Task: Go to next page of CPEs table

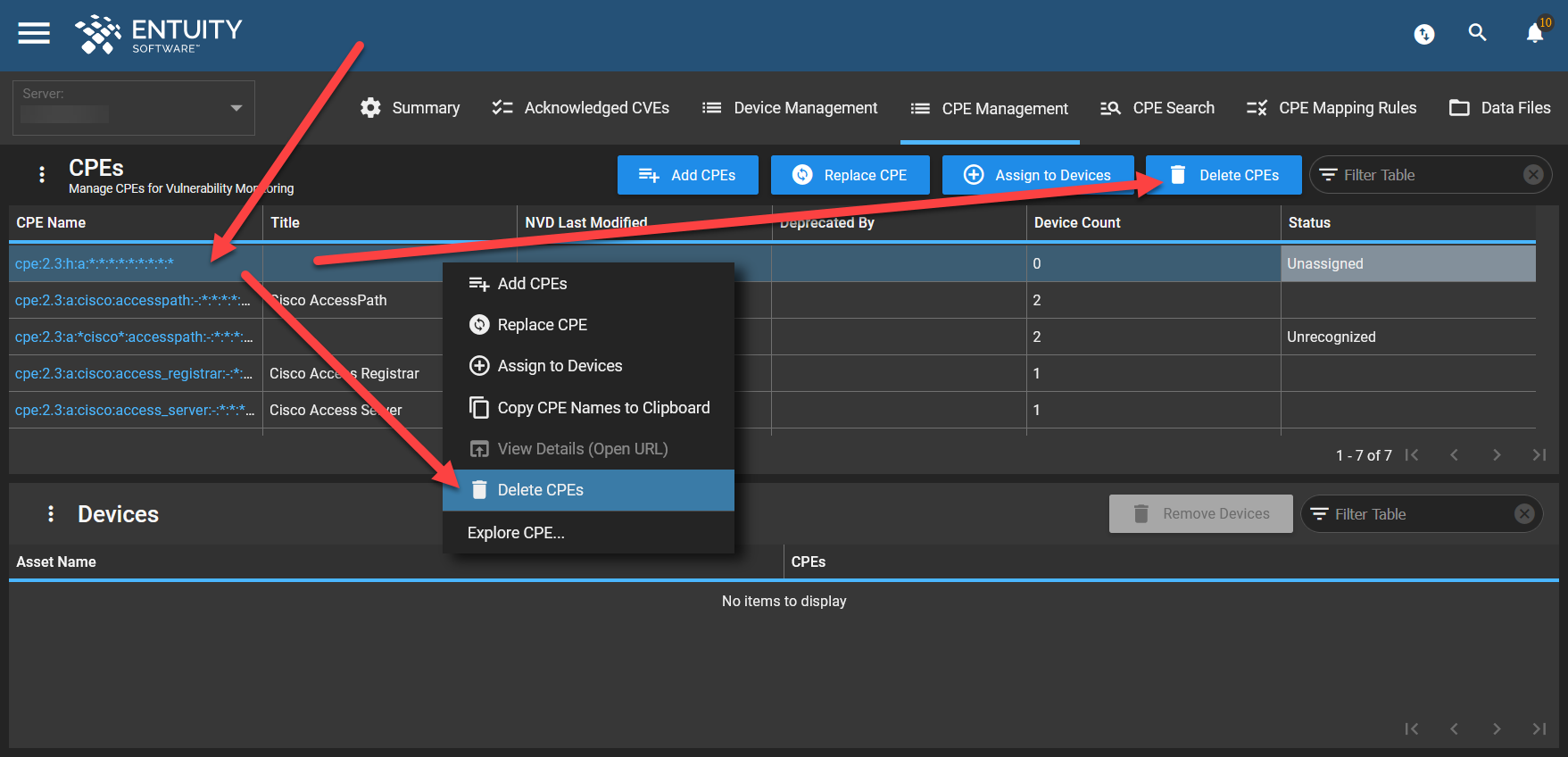Action: pos(1497,455)
